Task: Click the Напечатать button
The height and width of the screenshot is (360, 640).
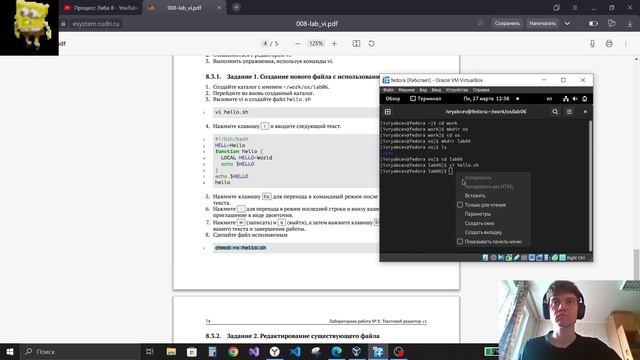Action: coord(542,23)
